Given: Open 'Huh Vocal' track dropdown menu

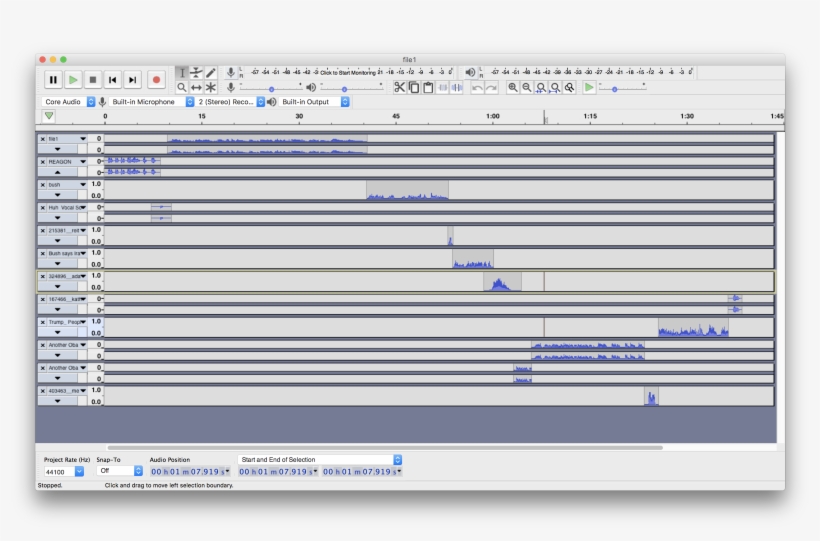Looking at the screenshot, I should pyautogui.click(x=67, y=208).
